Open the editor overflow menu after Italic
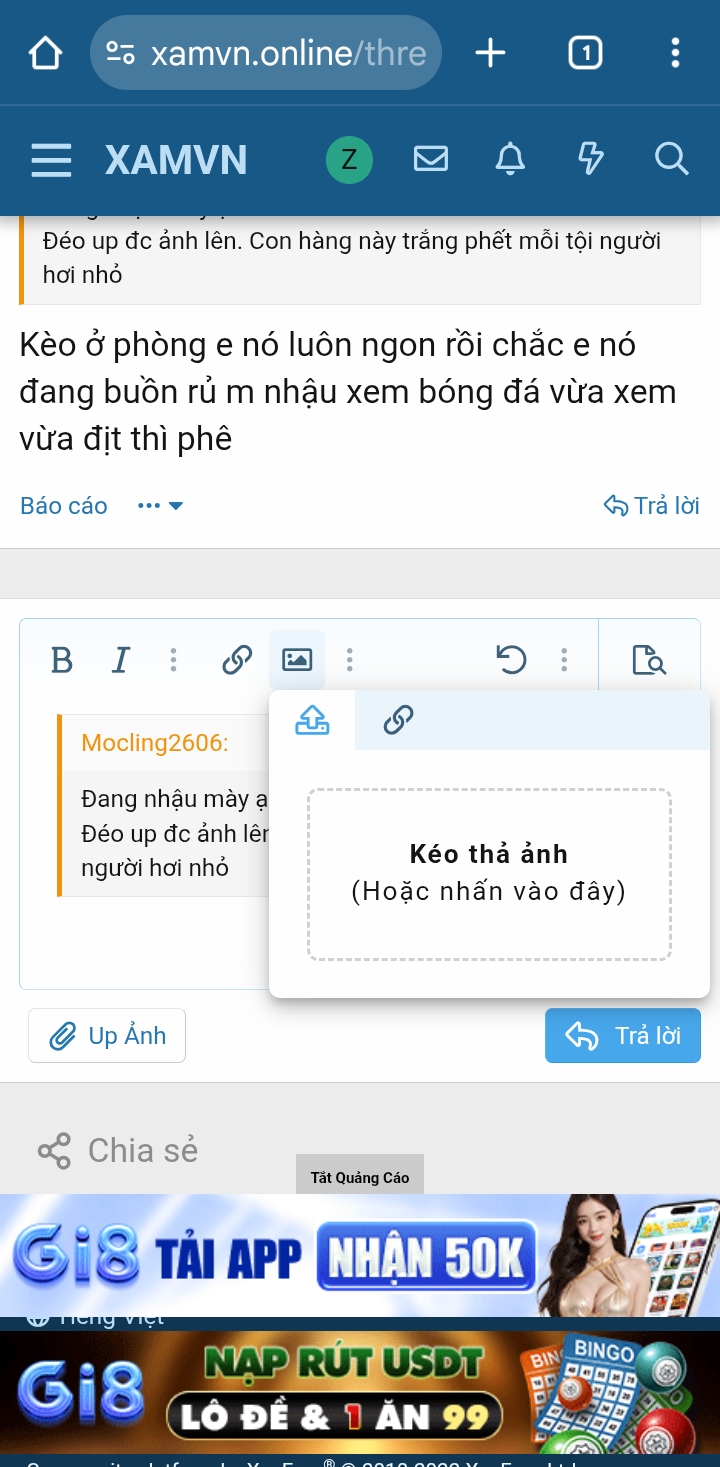 (173, 659)
